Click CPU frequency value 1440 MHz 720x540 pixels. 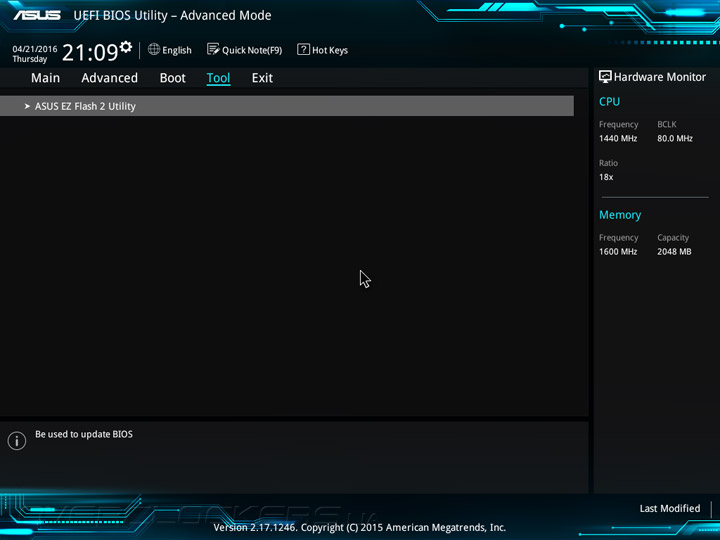click(618, 138)
